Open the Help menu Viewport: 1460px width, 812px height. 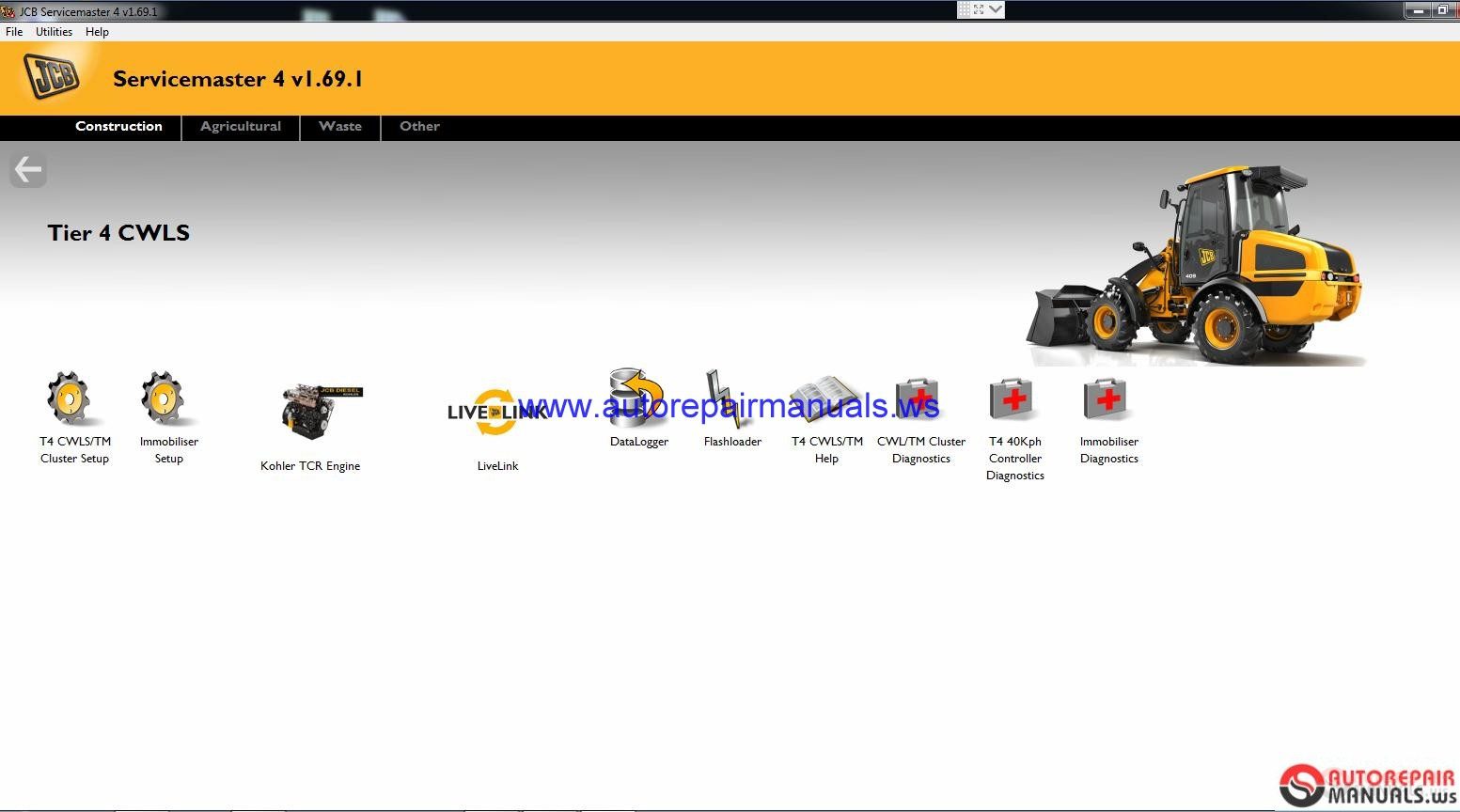point(96,31)
